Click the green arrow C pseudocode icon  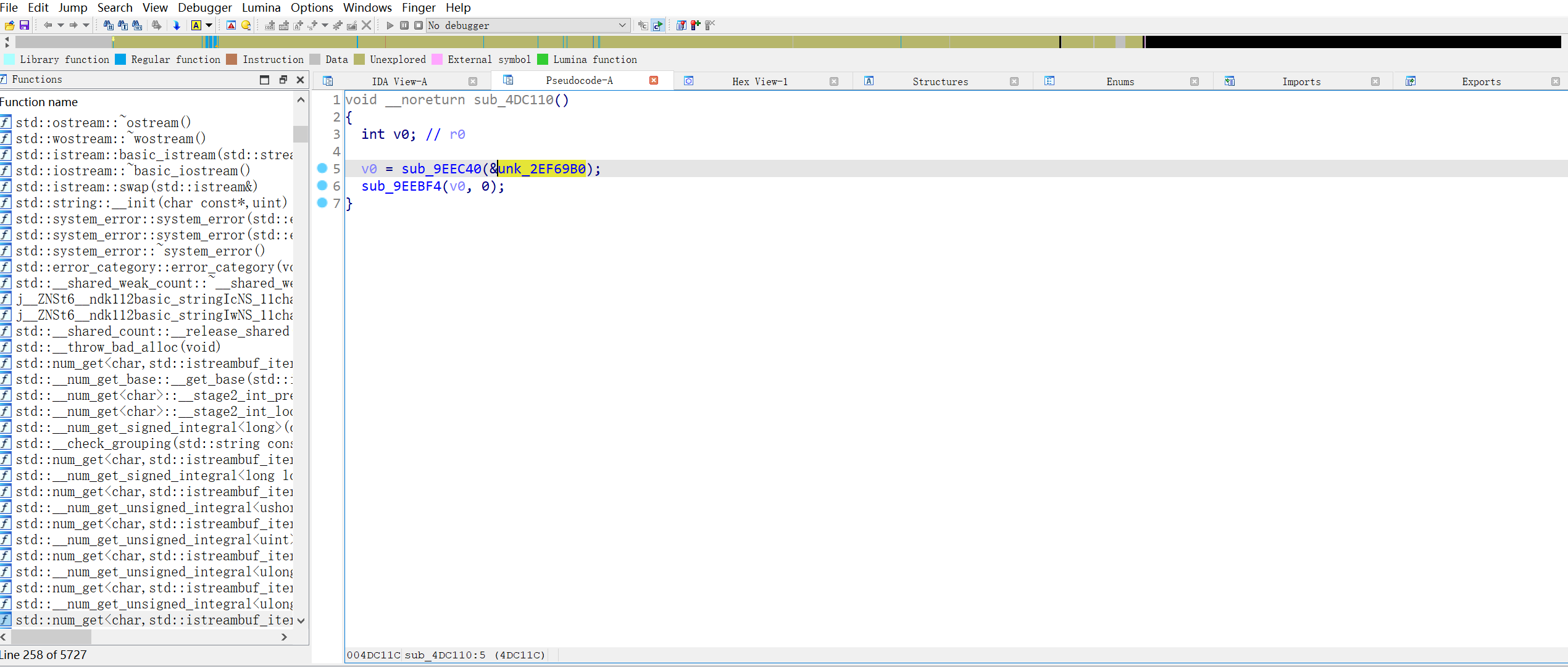click(658, 25)
